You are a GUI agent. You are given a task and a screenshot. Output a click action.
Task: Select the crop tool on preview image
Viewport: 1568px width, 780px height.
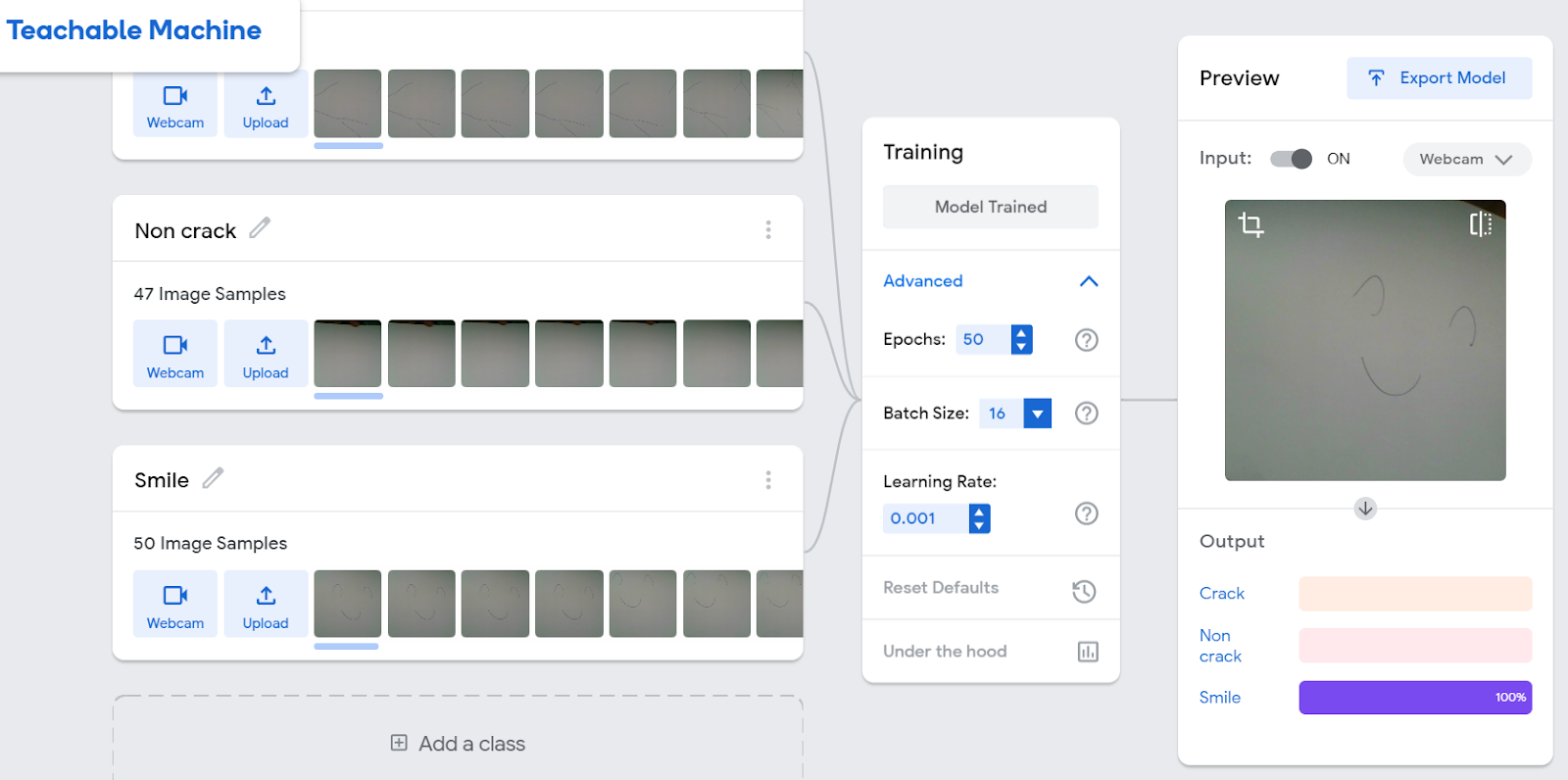point(1250,224)
